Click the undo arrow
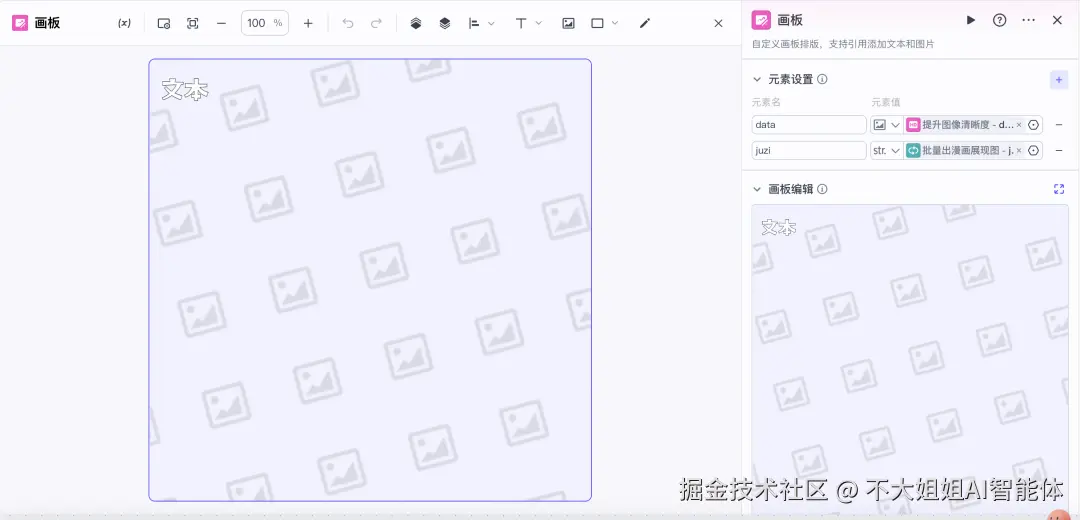Image resolution: width=1080 pixels, height=520 pixels. (x=348, y=23)
